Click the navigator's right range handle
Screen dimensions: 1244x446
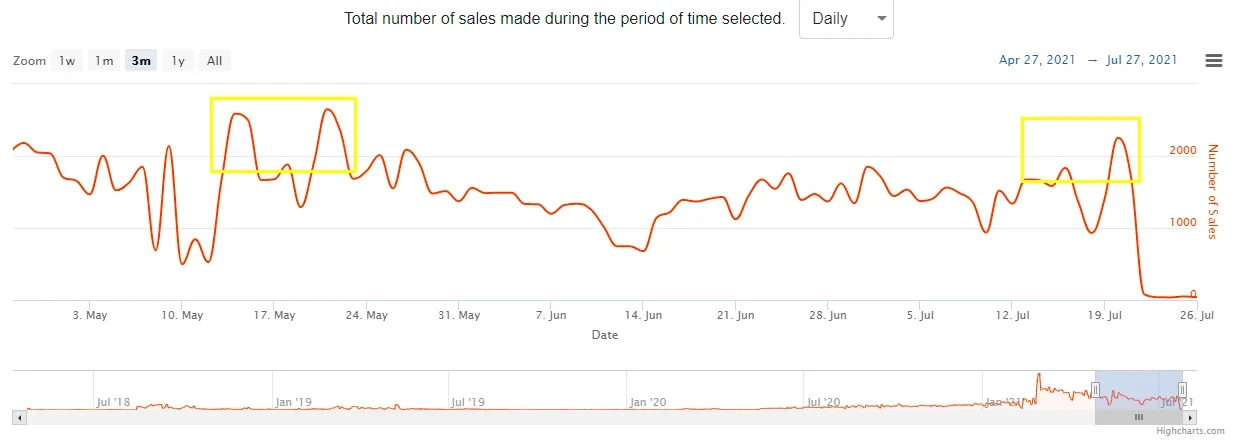pos(1182,389)
